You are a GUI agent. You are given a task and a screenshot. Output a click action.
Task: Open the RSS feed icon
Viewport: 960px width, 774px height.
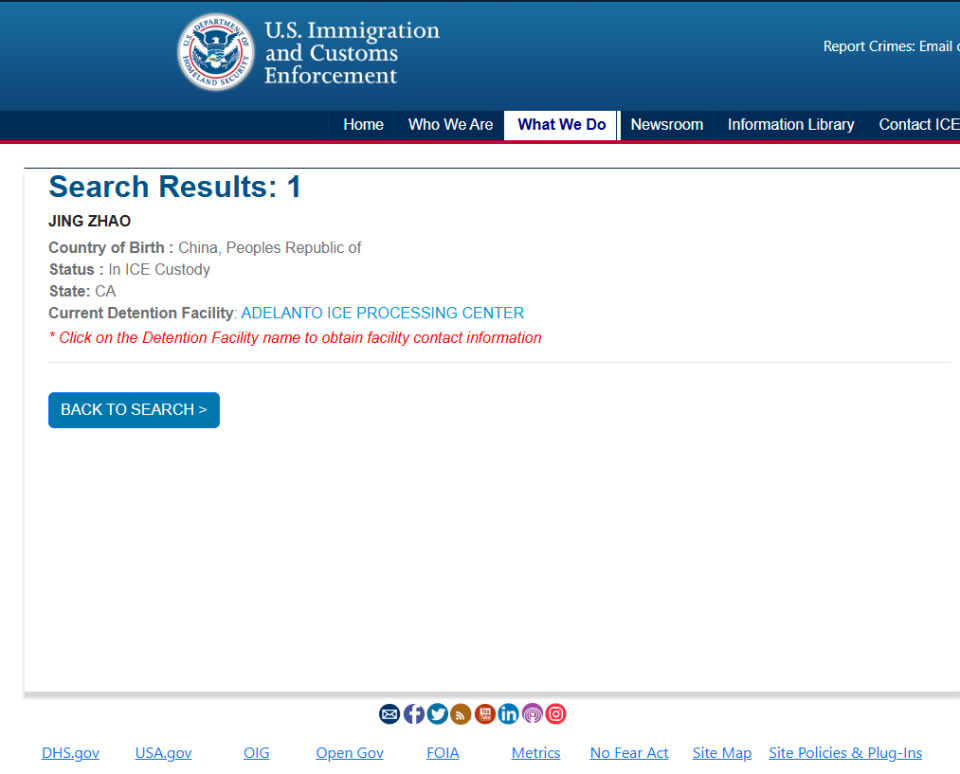460,714
